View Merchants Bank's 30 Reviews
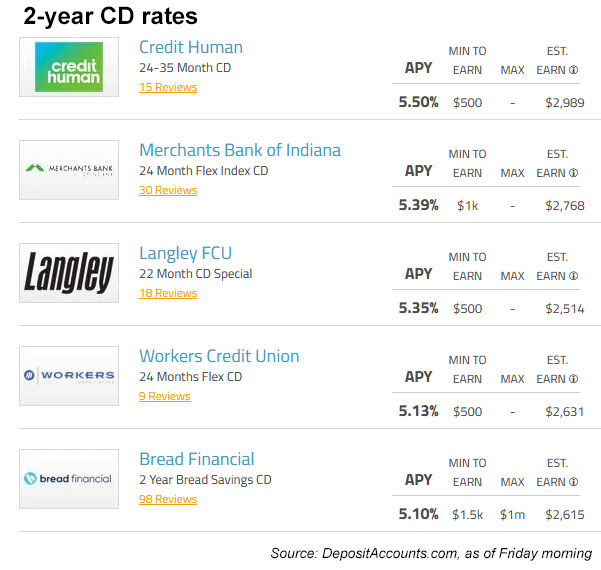This screenshot has height=570, width=601. coord(167,191)
